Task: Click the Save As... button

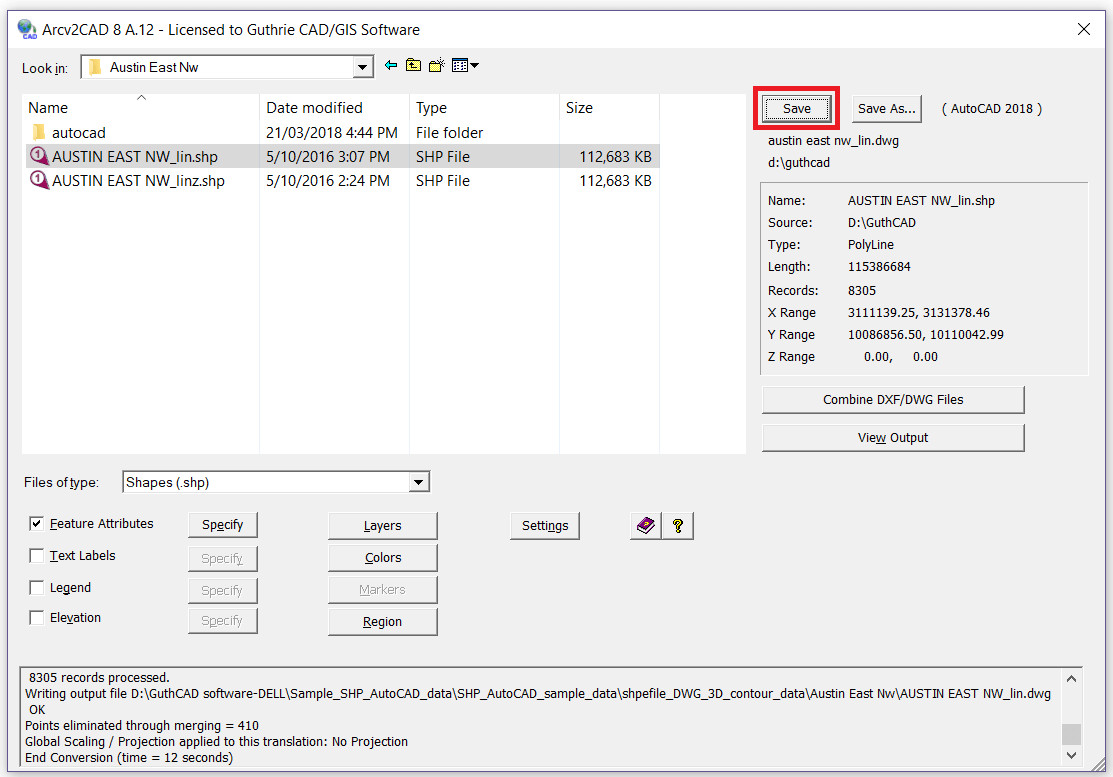Action: (x=887, y=109)
